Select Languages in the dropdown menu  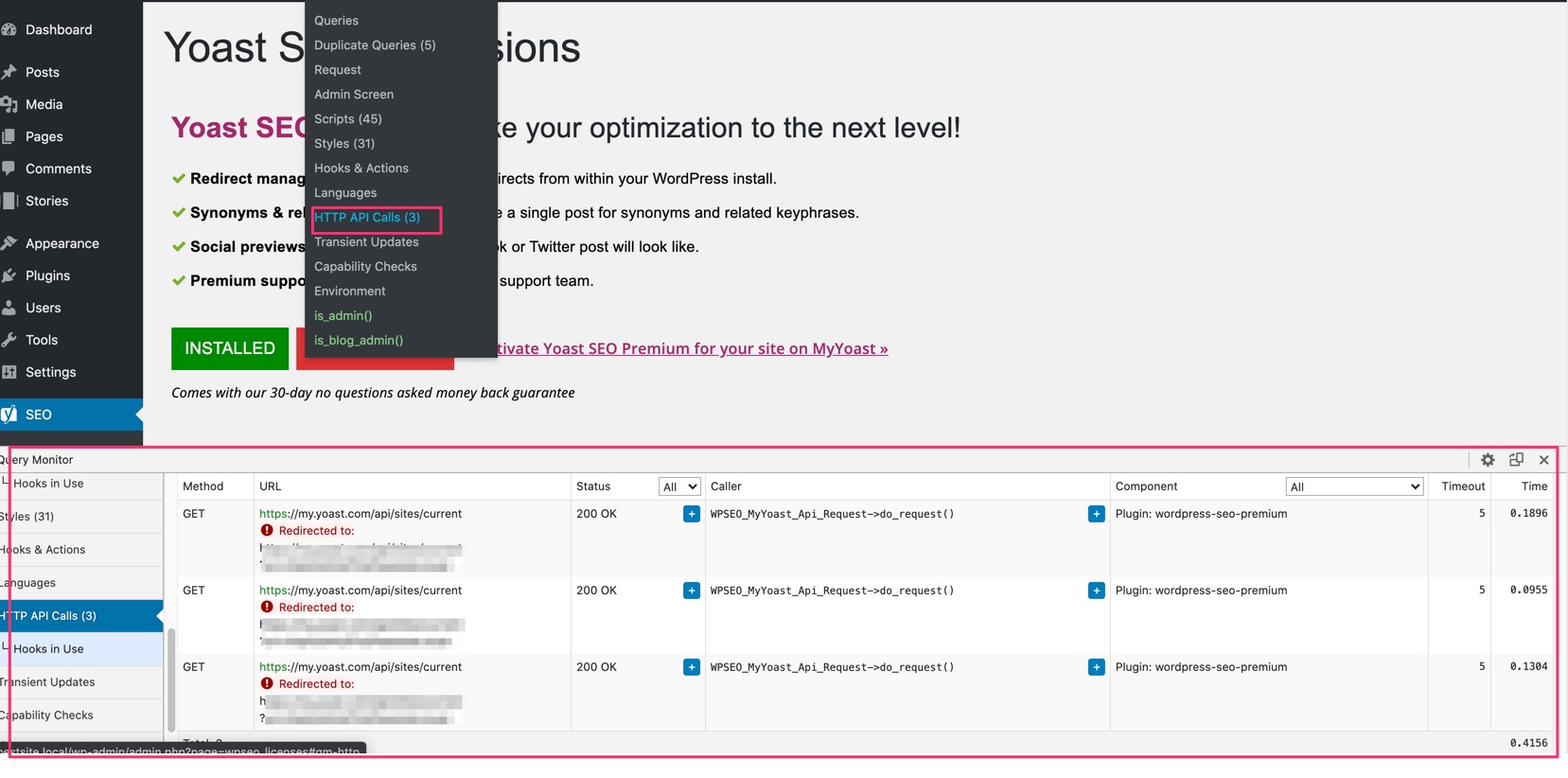345,193
